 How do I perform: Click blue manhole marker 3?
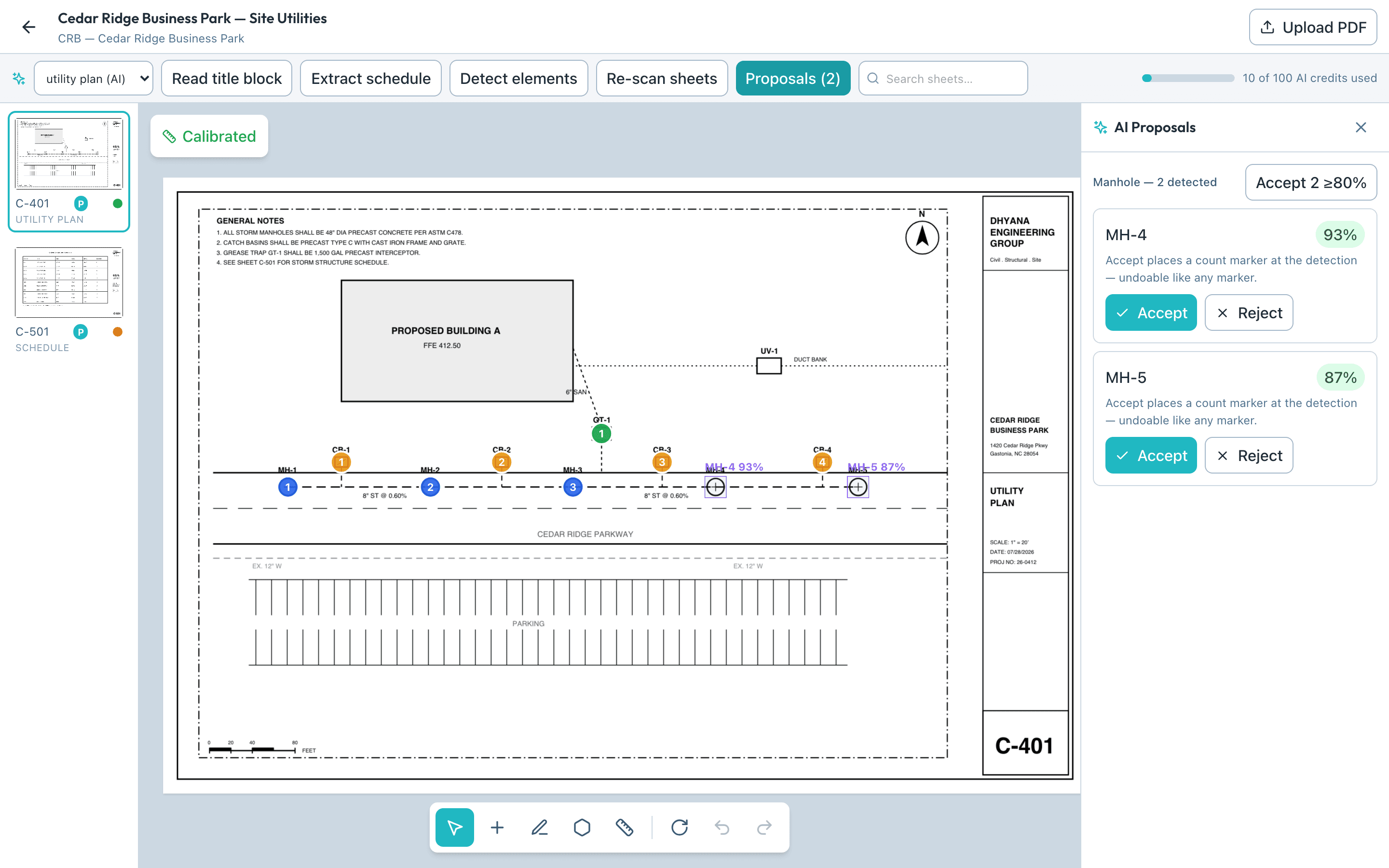tap(573, 488)
